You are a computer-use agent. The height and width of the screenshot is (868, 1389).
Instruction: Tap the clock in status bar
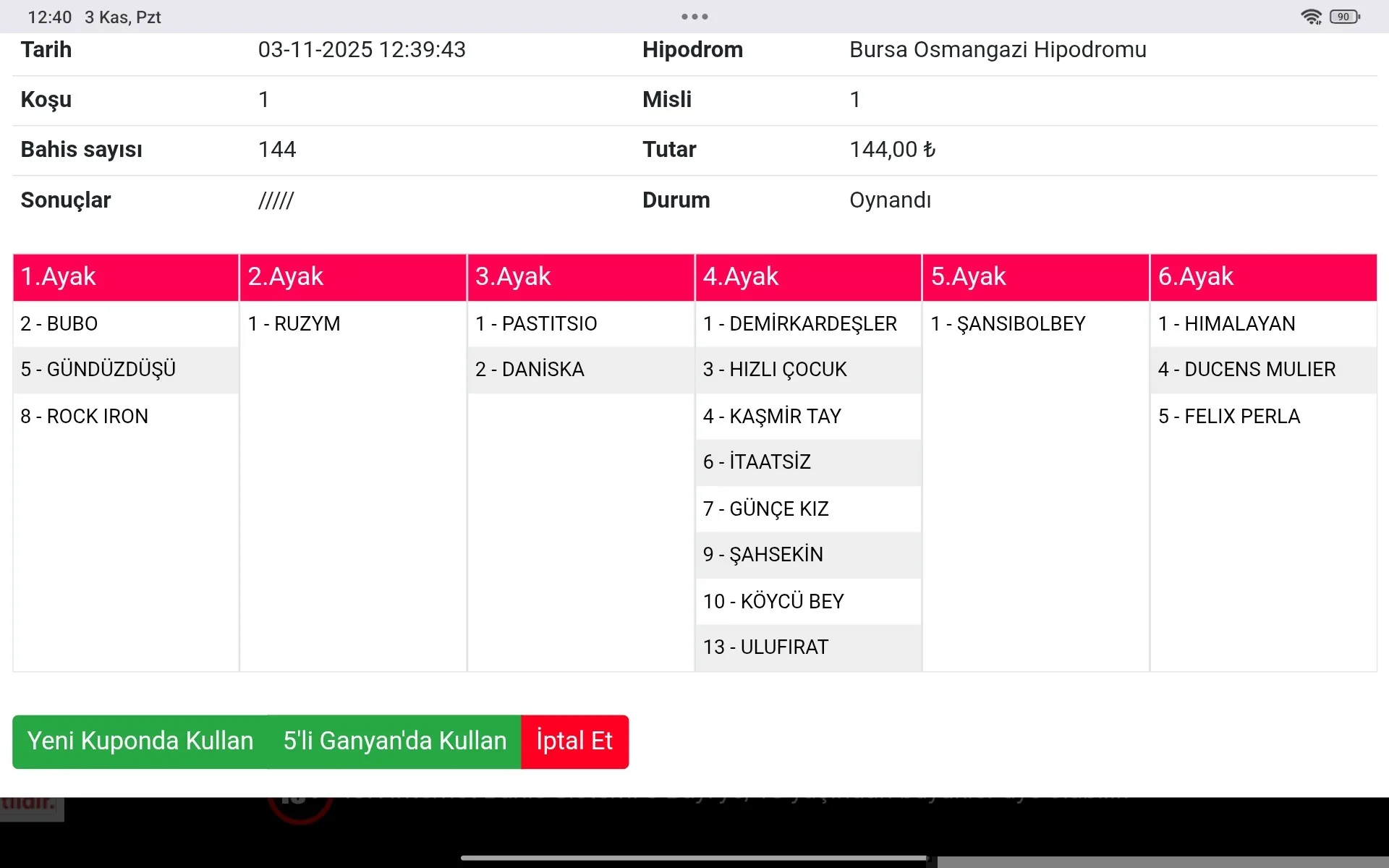pos(50,17)
